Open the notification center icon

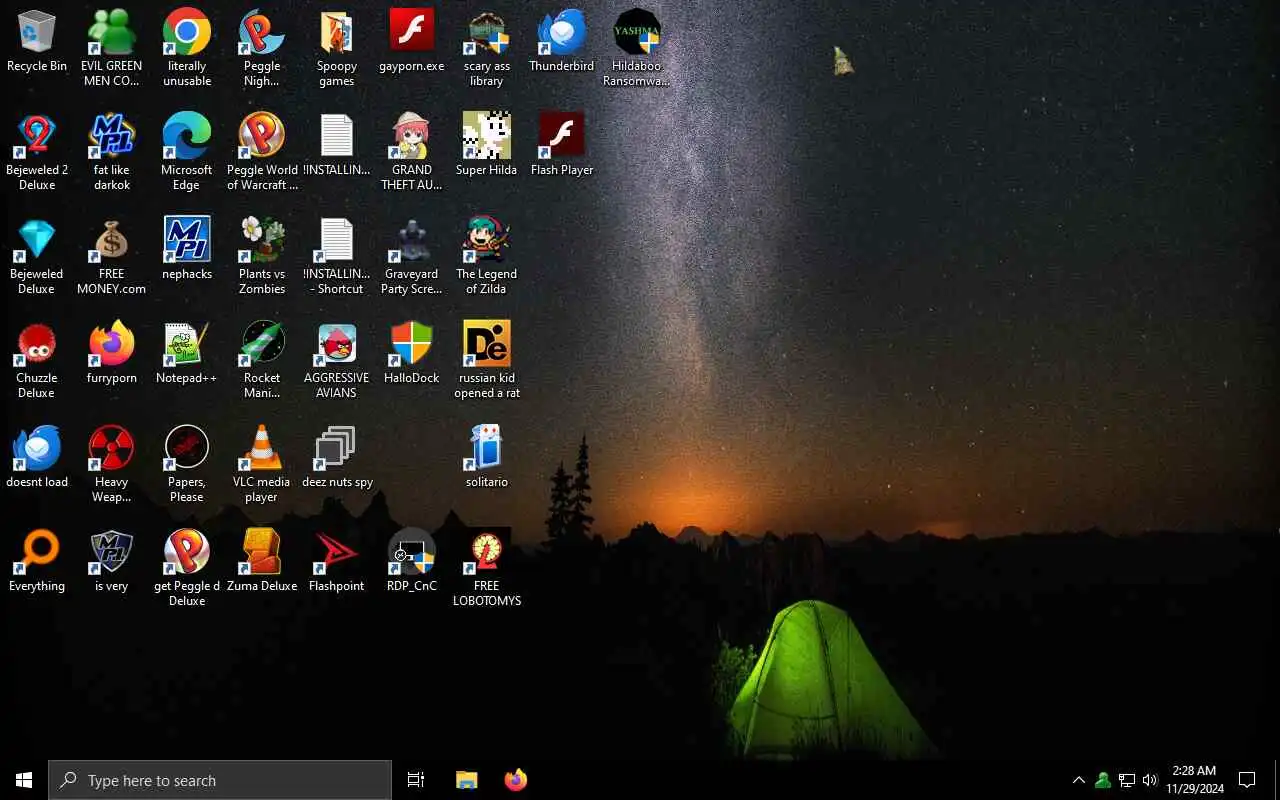[x=1247, y=780]
